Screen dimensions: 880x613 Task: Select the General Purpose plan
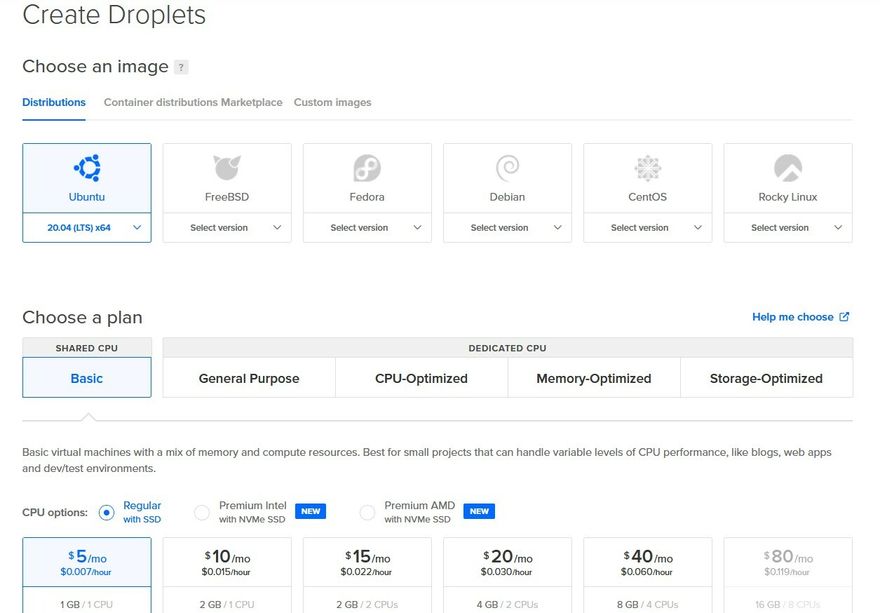tap(249, 378)
